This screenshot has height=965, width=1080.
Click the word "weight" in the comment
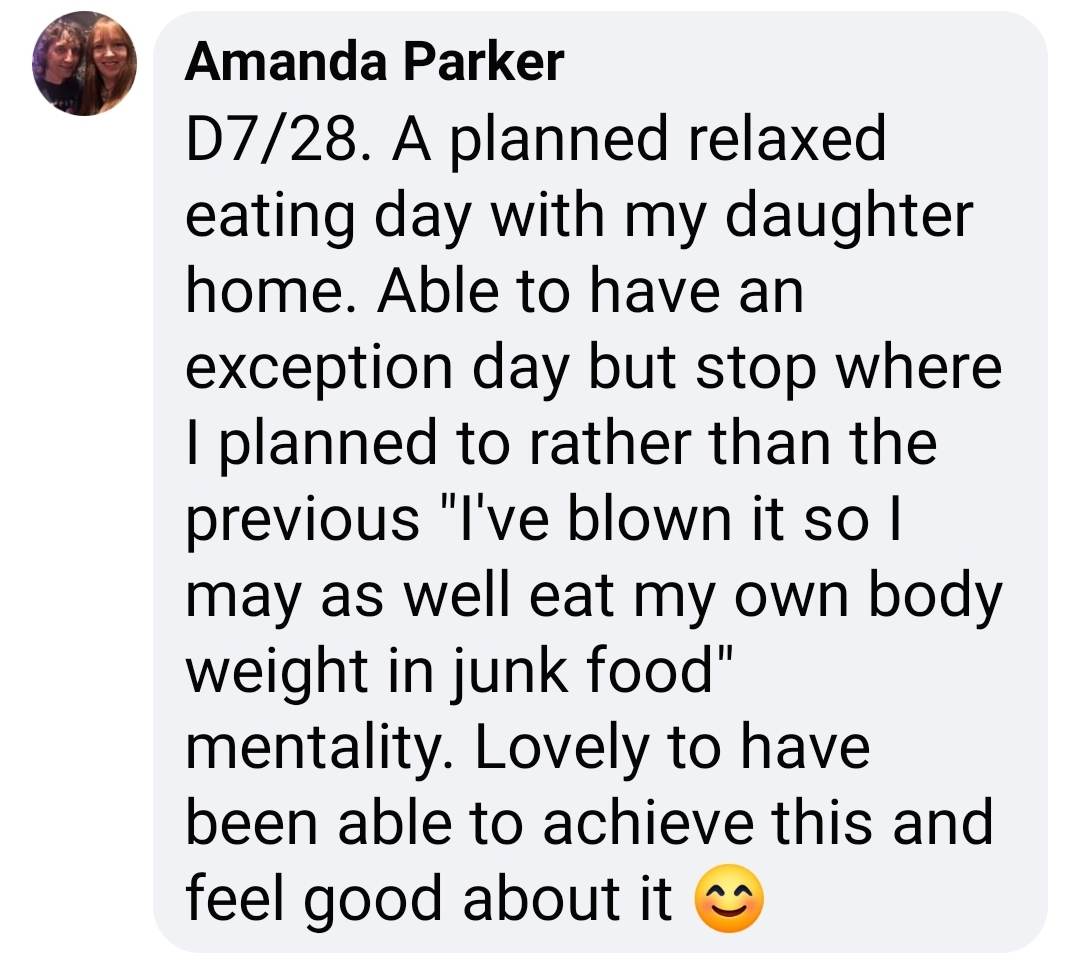pos(276,674)
